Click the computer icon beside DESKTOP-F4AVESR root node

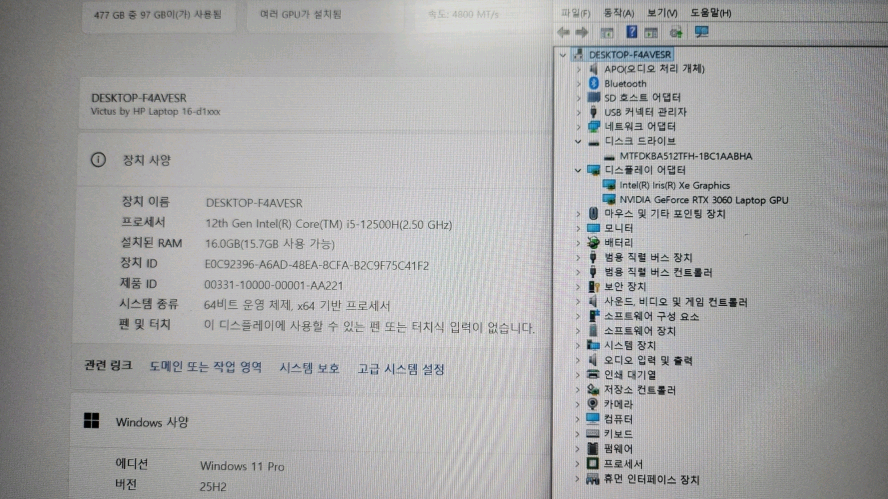(x=578, y=54)
